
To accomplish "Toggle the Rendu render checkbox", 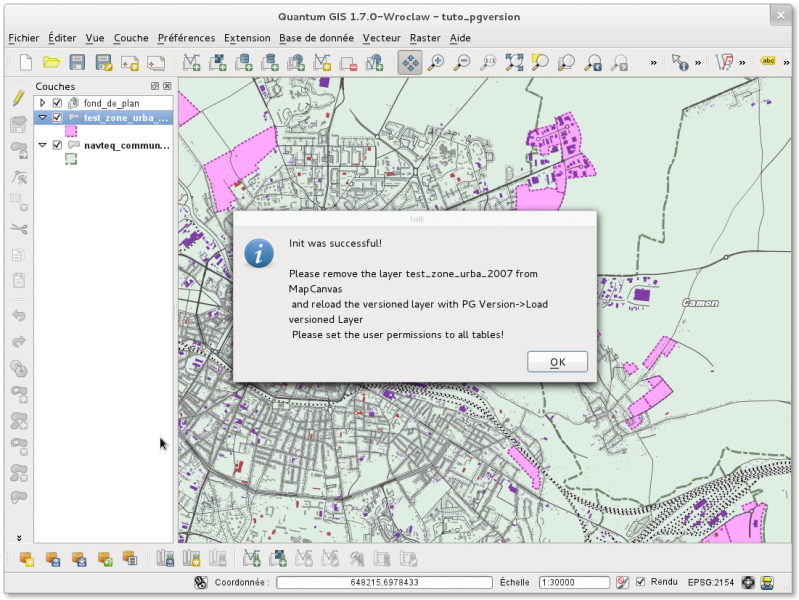I will pos(641,582).
